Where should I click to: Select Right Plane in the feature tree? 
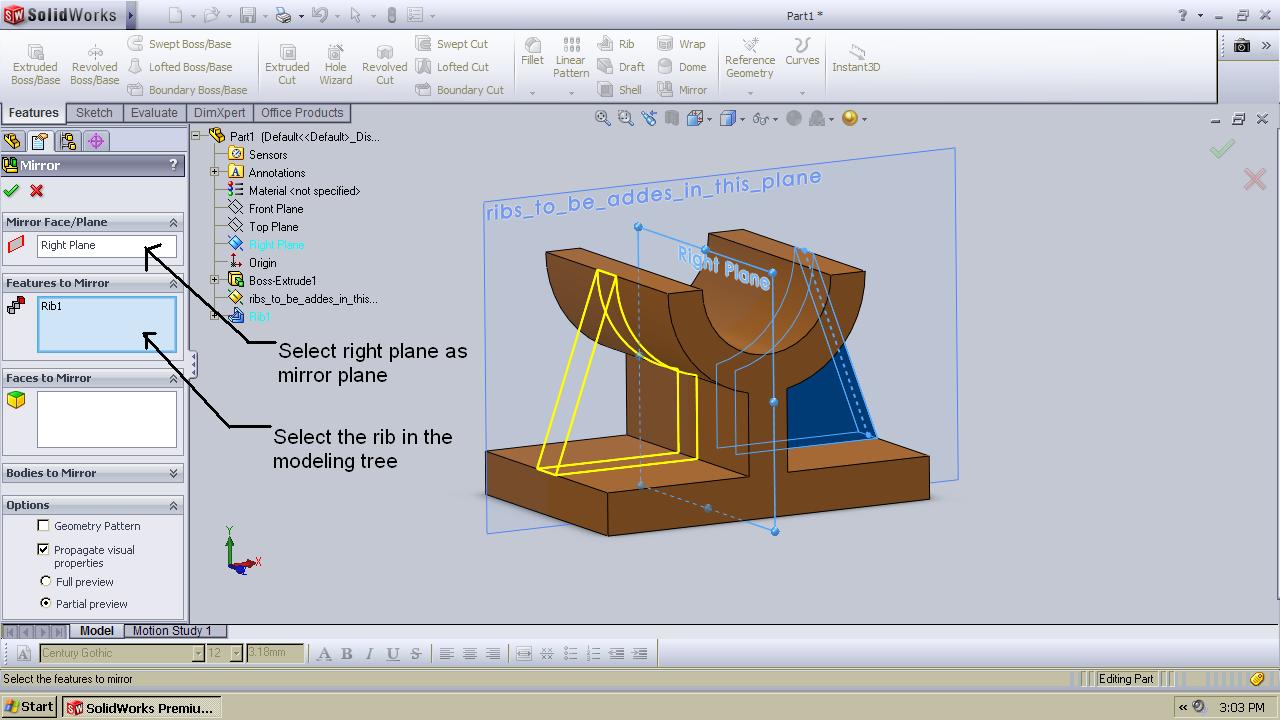(x=276, y=244)
